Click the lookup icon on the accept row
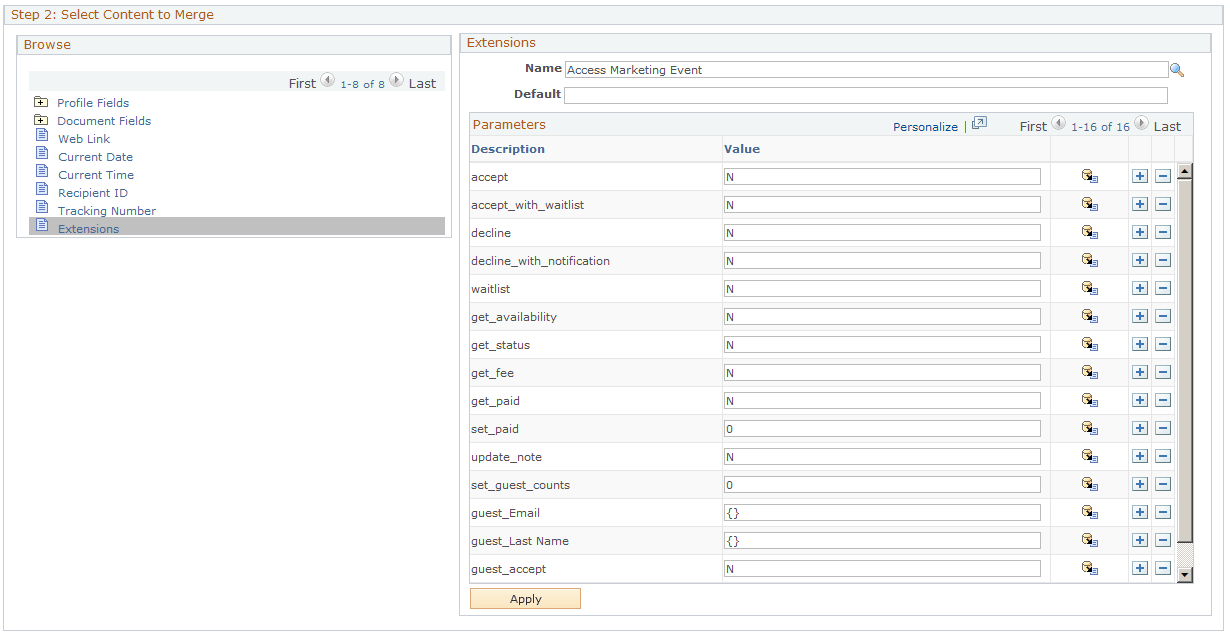Viewport: 1230px width, 636px height. point(1089,176)
